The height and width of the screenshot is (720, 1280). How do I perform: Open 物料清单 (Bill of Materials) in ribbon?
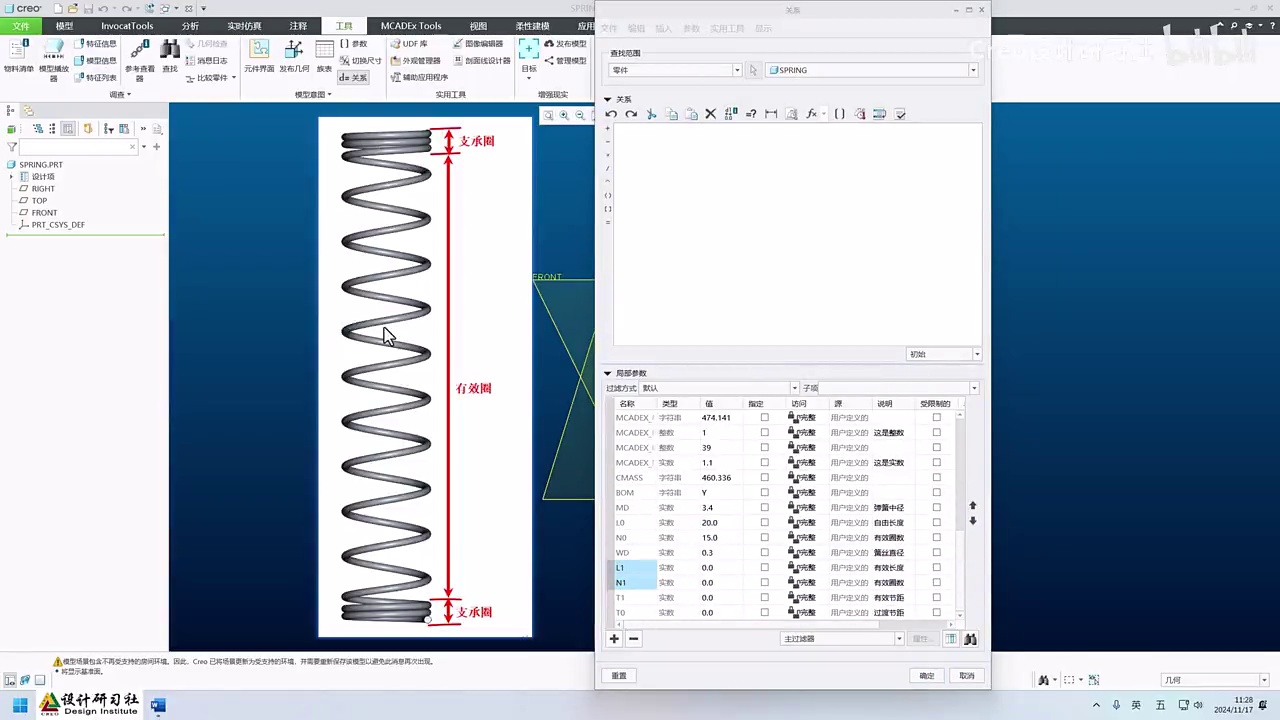pos(18,56)
